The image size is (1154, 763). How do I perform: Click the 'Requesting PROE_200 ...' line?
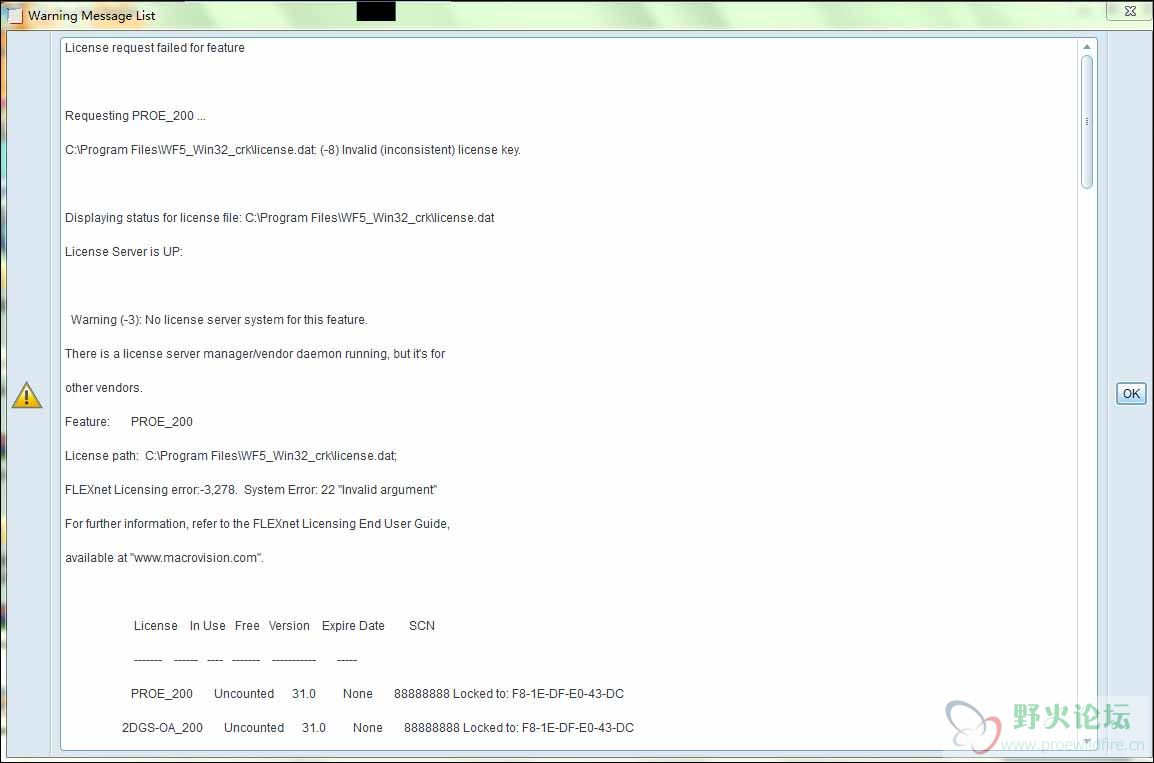click(x=135, y=116)
